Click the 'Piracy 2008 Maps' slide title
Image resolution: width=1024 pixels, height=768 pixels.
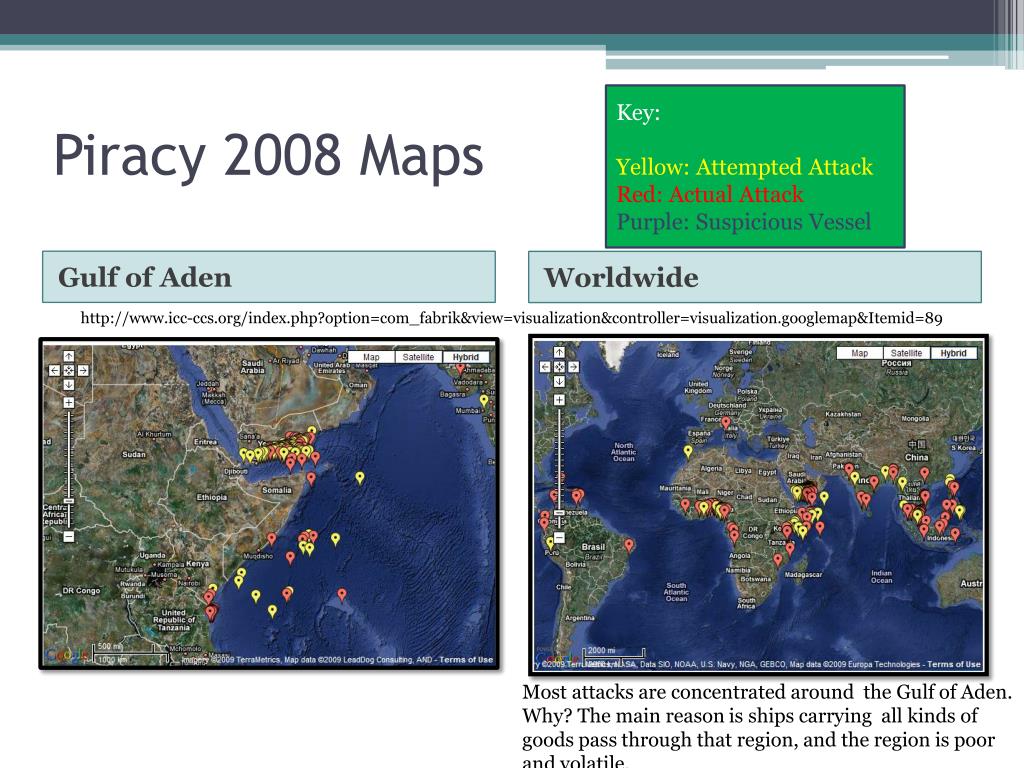click(x=268, y=157)
